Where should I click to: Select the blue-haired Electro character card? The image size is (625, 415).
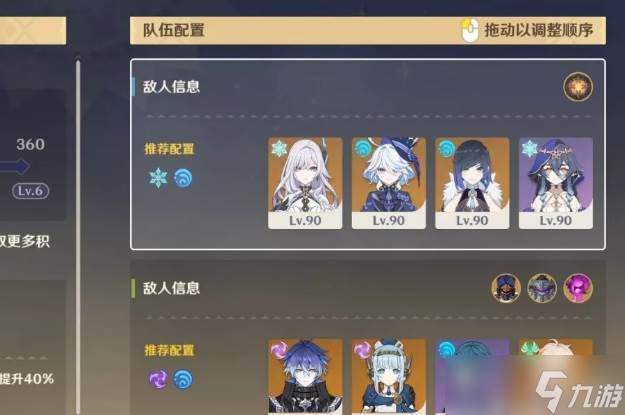pos(305,377)
